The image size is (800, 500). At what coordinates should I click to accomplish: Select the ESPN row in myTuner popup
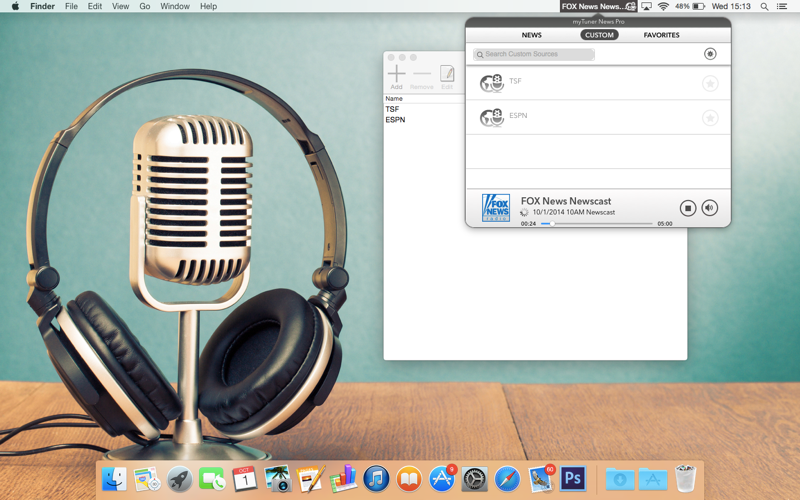(x=598, y=118)
